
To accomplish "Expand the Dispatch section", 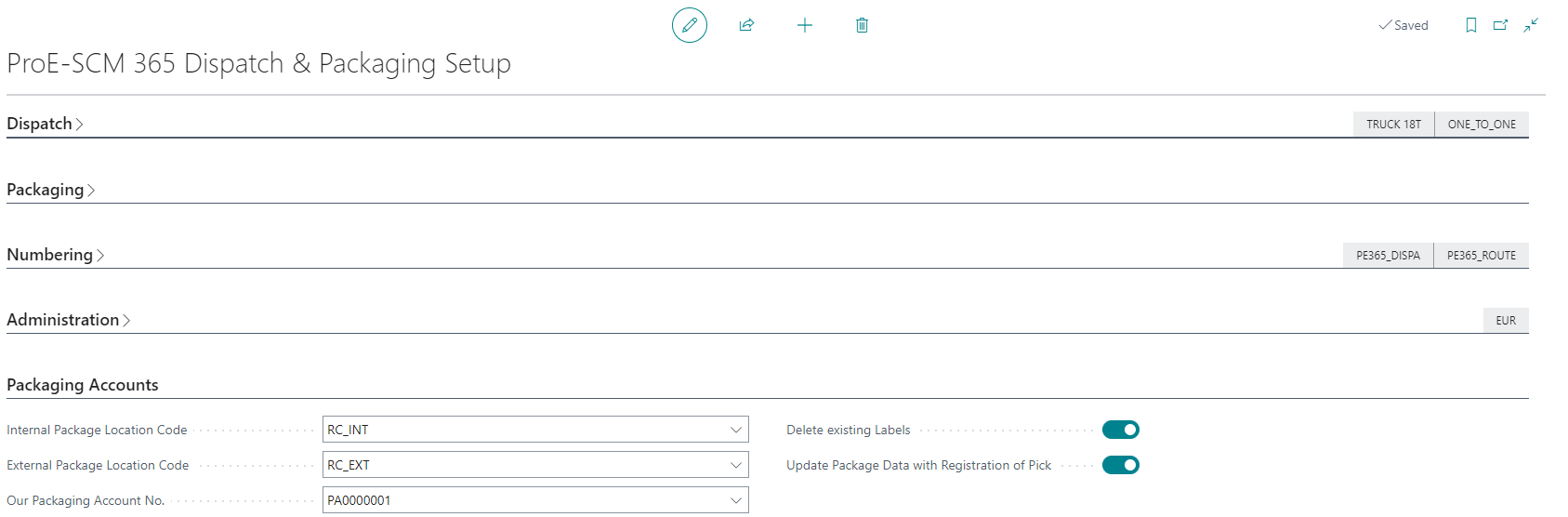I will [x=45, y=124].
